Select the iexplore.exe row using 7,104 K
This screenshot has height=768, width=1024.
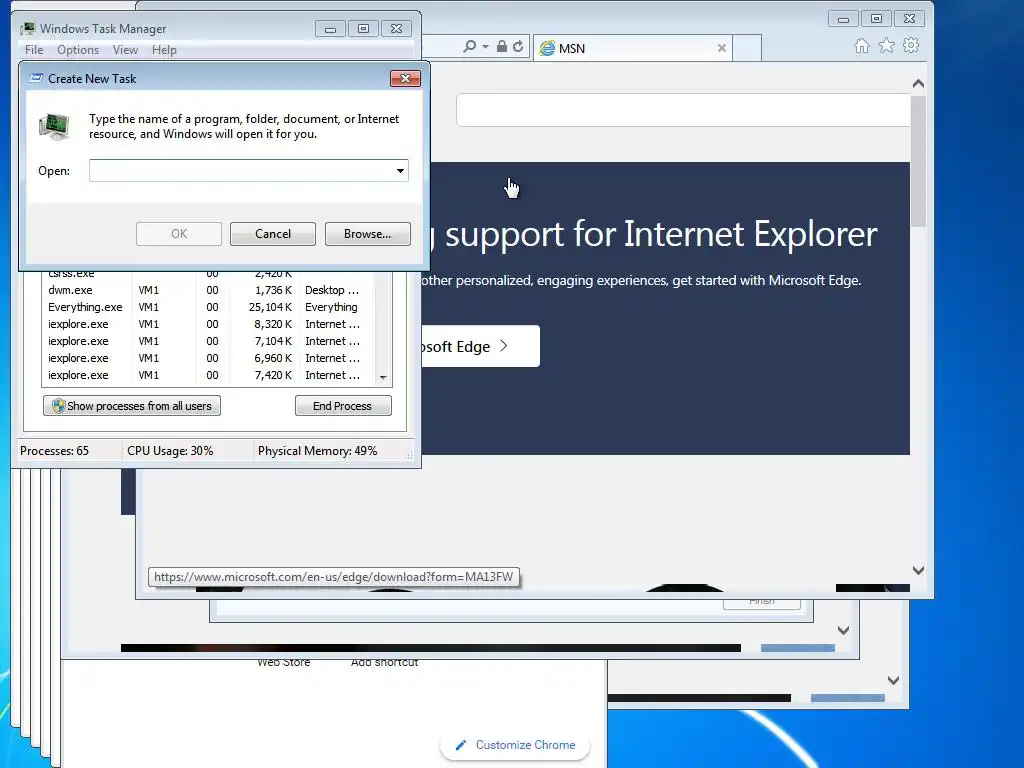pyautogui.click(x=208, y=341)
